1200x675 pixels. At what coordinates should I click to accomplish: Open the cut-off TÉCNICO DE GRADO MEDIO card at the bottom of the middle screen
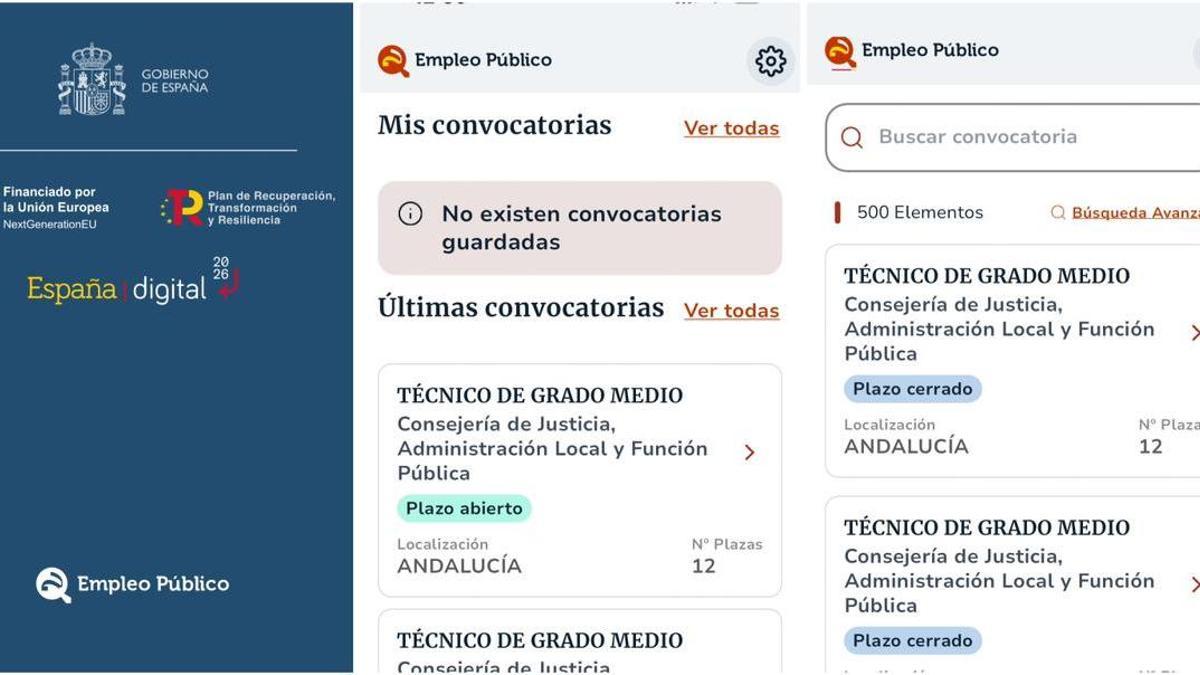pos(580,642)
